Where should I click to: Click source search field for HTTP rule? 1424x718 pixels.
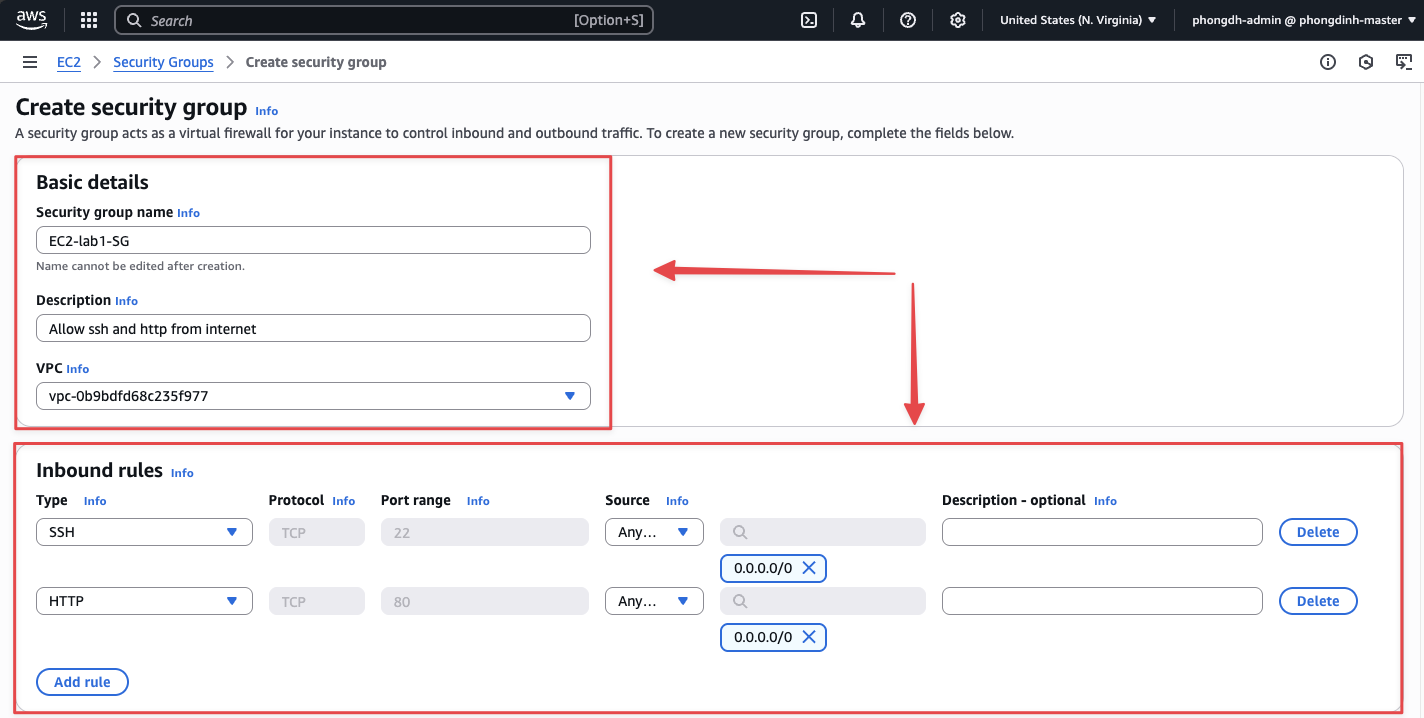point(823,601)
